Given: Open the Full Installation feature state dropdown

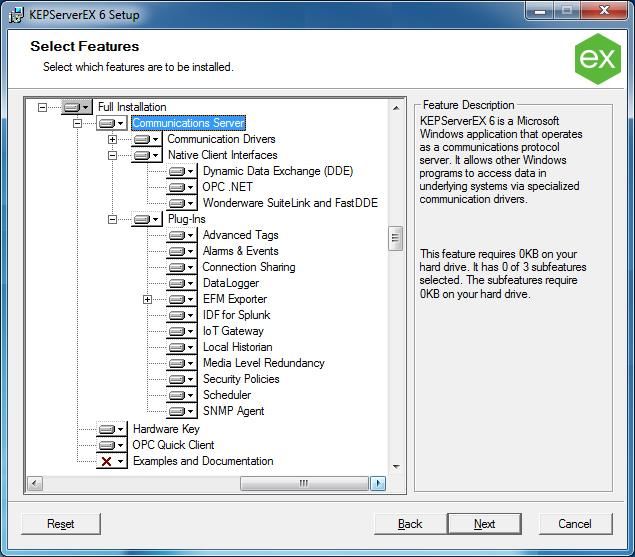Looking at the screenshot, I should [77, 107].
